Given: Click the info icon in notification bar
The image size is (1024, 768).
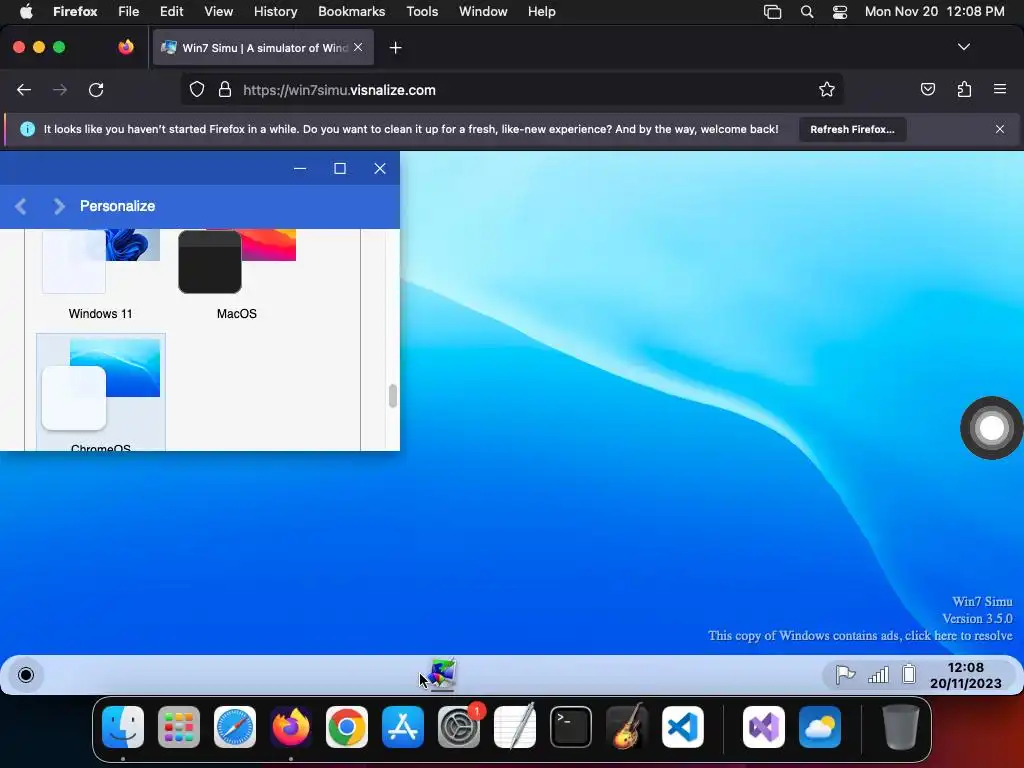Looking at the screenshot, I should point(27,129).
